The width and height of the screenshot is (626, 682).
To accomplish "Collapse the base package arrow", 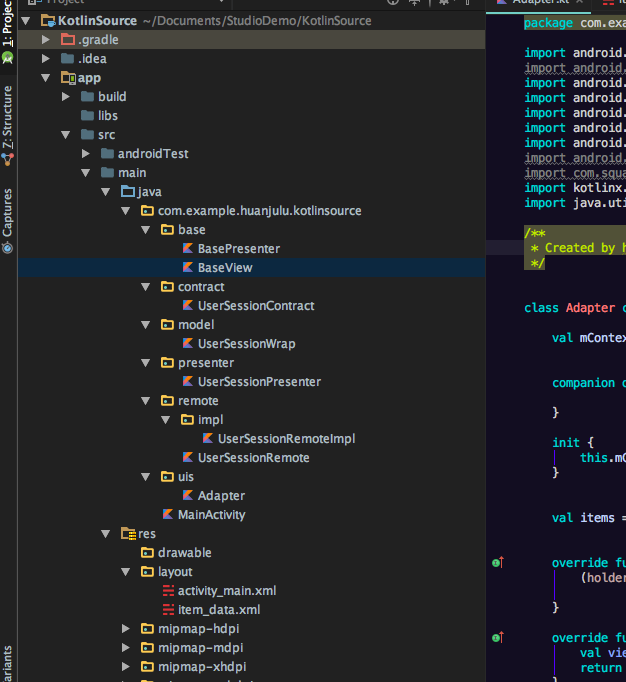I will 145,230.
